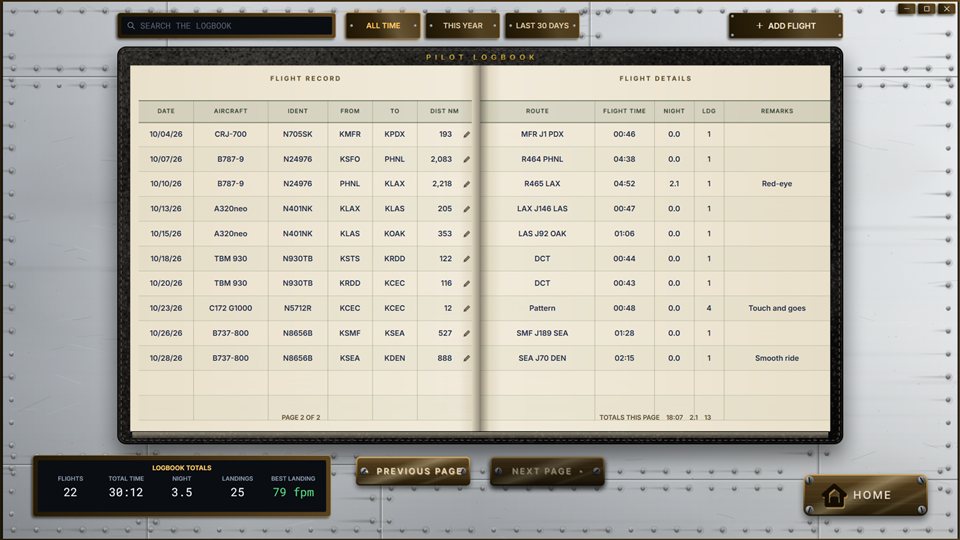
Task: Edit the 10/07/26 KSFO to PHNL entry pencil
Action: [467, 159]
